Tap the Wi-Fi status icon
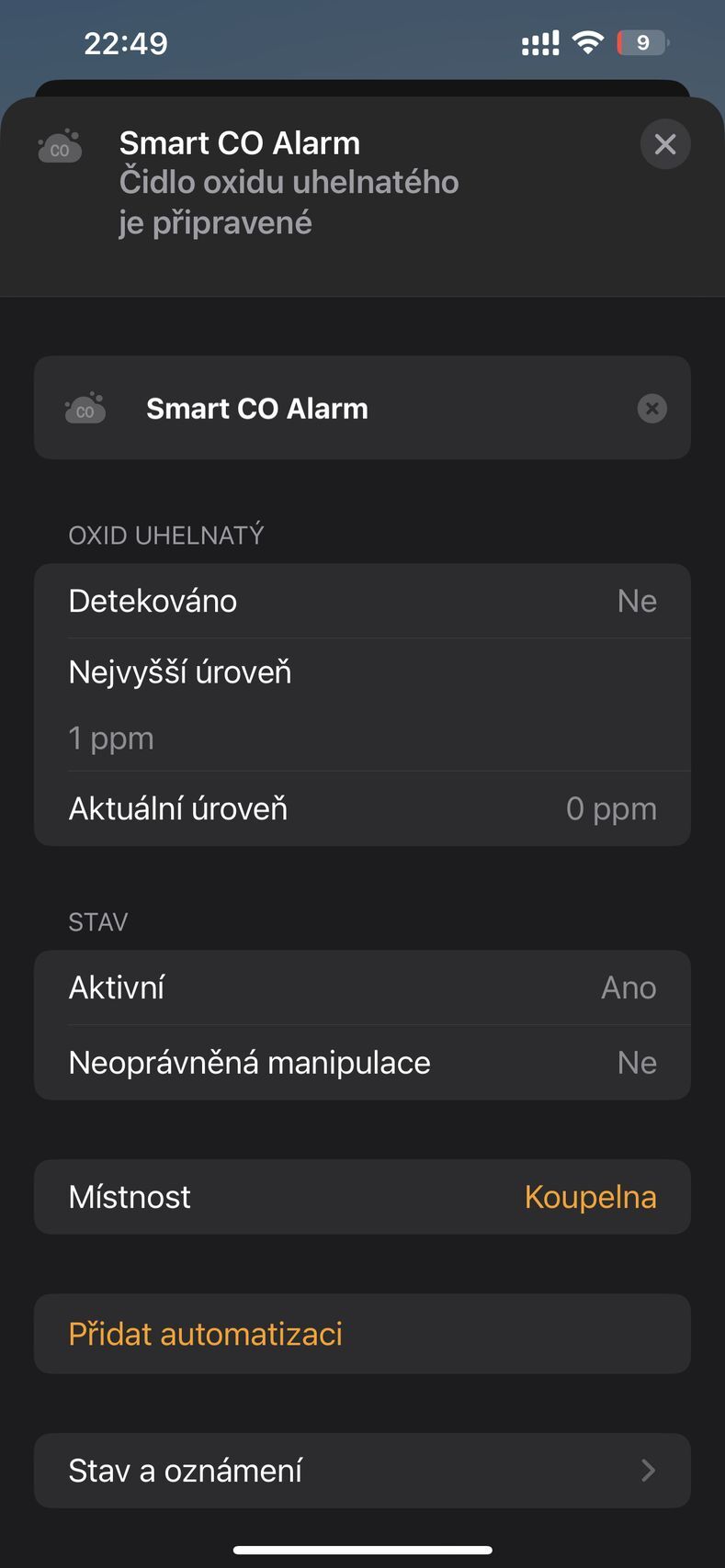This screenshot has width=725, height=1568. click(587, 42)
